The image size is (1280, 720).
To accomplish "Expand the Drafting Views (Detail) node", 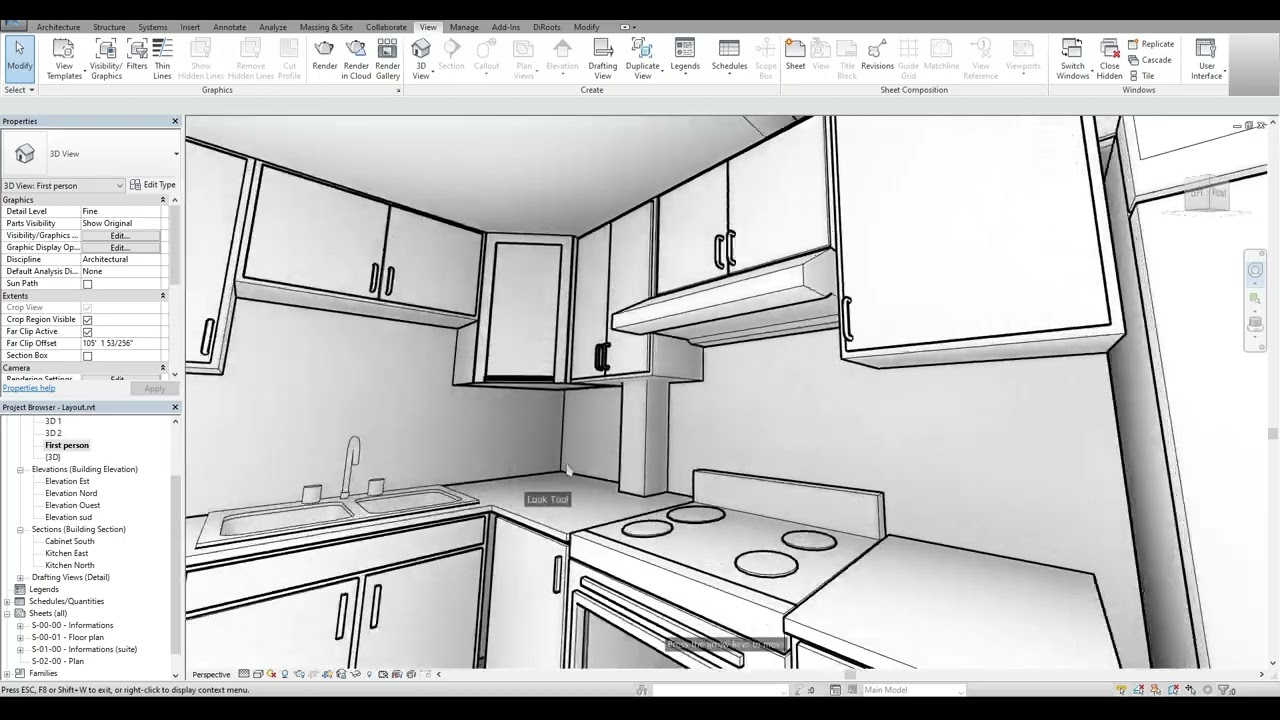I will [x=20, y=577].
